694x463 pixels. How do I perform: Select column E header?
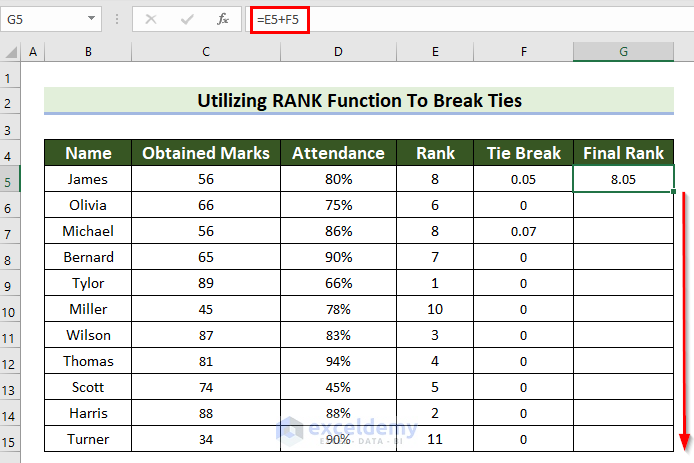tap(435, 52)
